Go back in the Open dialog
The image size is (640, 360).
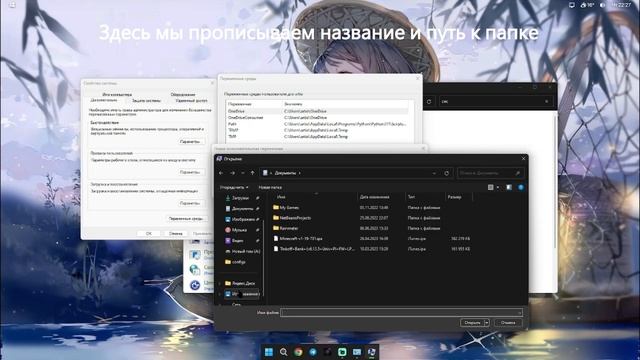point(221,173)
